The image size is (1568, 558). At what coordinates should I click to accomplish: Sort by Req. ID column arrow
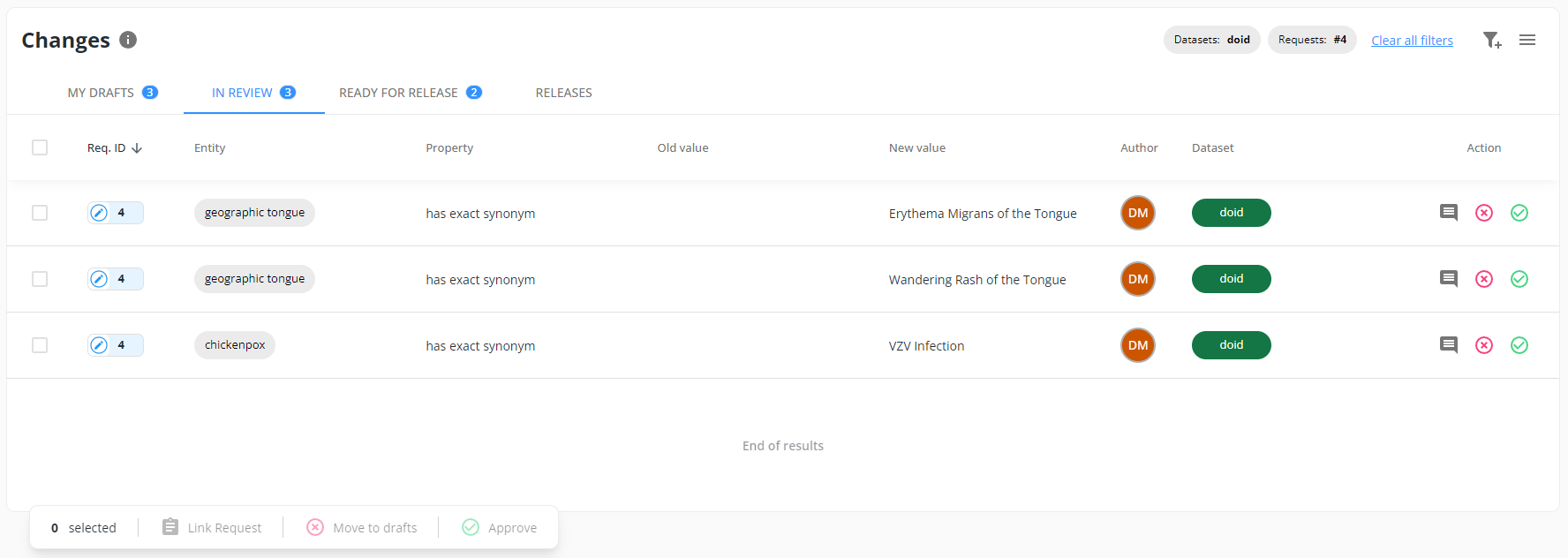pyautogui.click(x=137, y=148)
